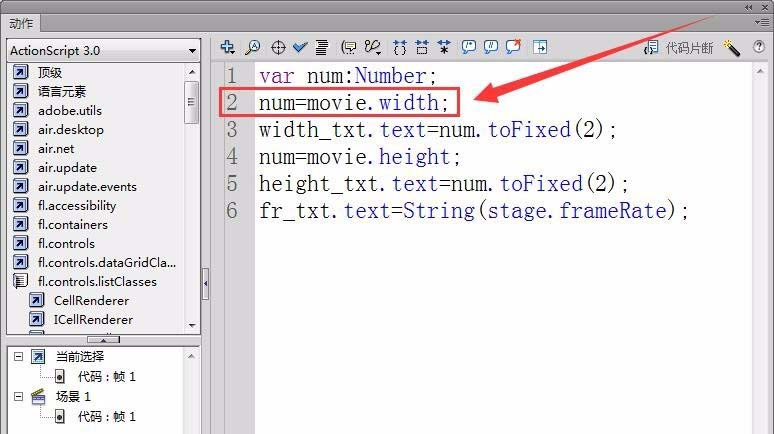Image resolution: width=774 pixels, height=434 pixels.
Task: Click the fr_txt.text code line
Action: [473, 211]
